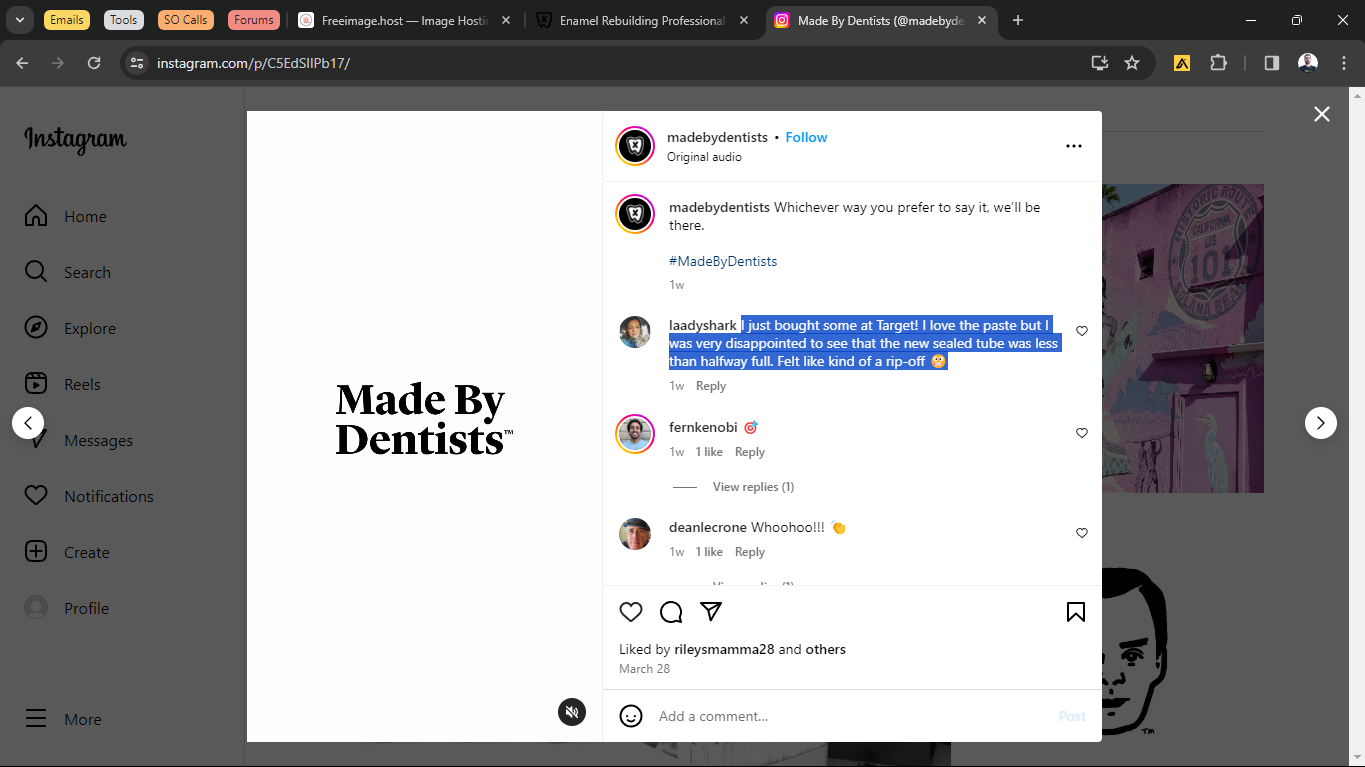Open Instagram Search
Viewport: 1365px width, 767px height.
68,272
